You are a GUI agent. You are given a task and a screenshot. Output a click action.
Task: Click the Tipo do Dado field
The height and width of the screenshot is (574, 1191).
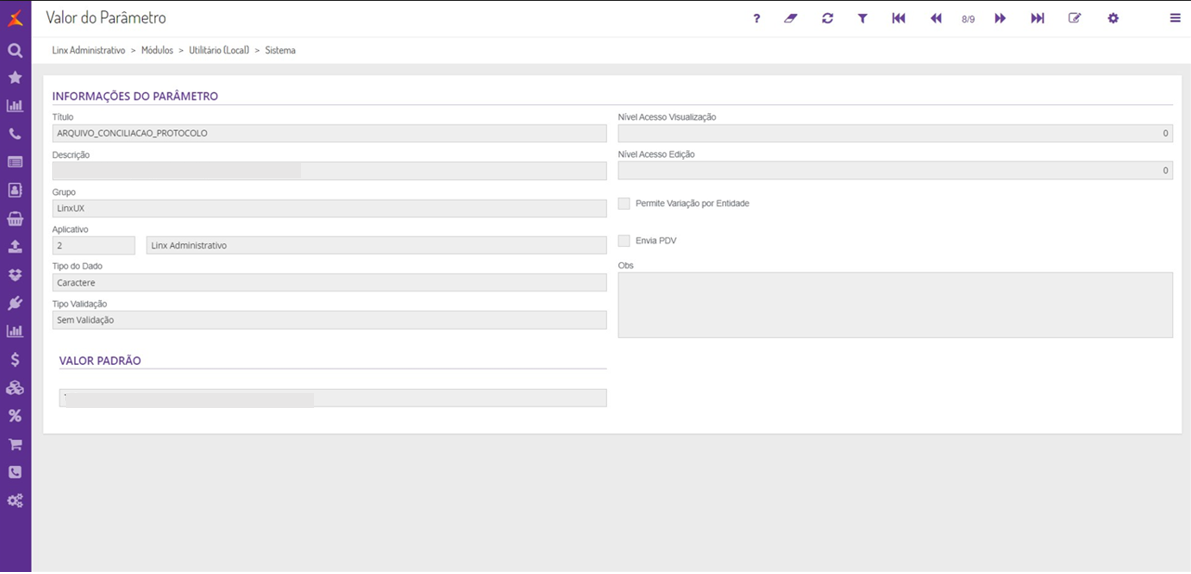[x=330, y=282]
